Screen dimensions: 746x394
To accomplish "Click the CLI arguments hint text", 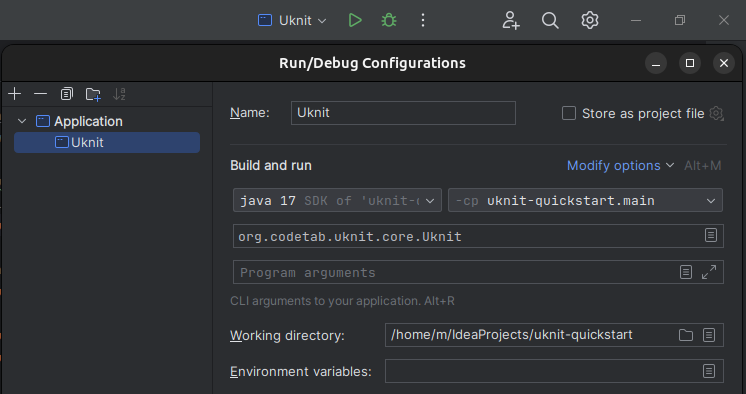I will (x=342, y=301).
